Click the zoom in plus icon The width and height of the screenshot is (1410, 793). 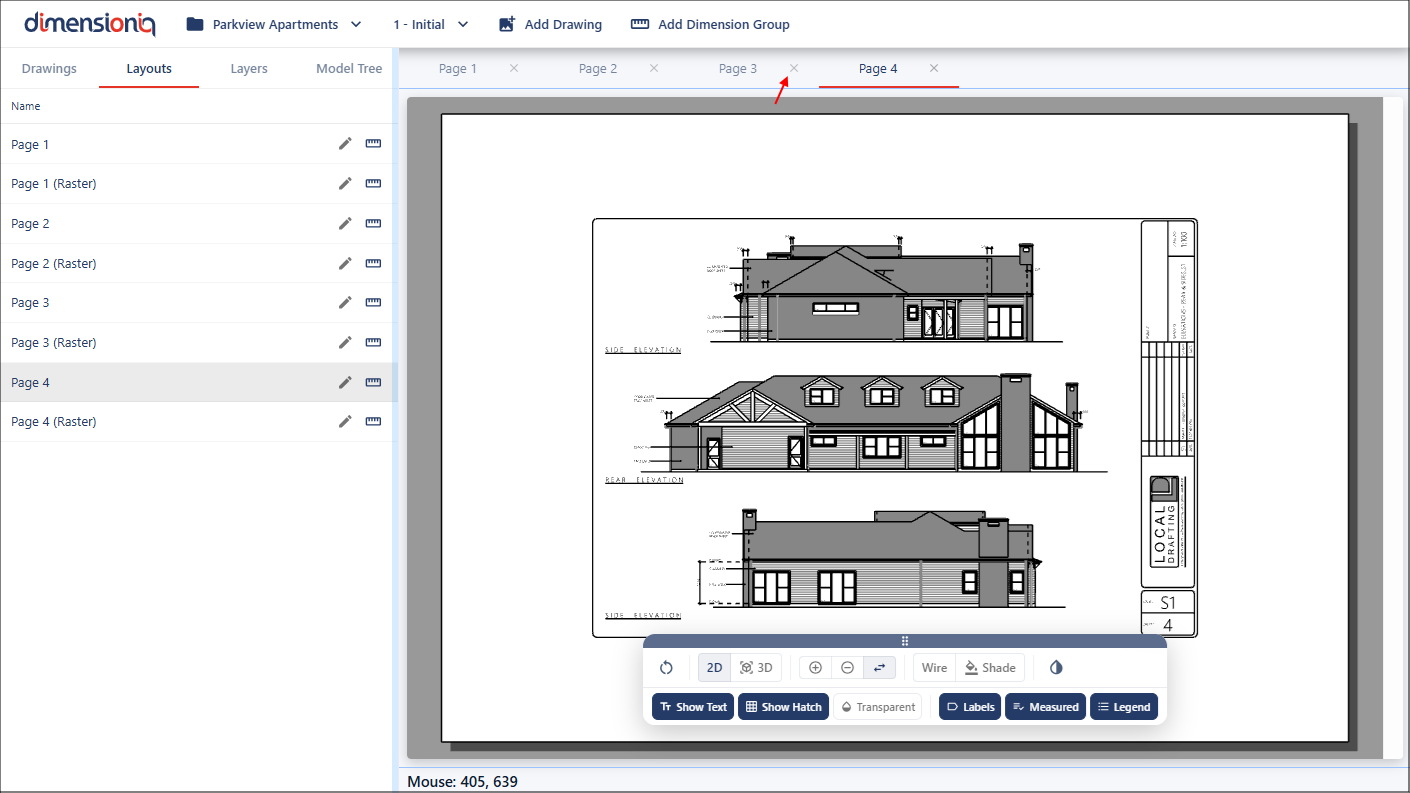(x=815, y=668)
